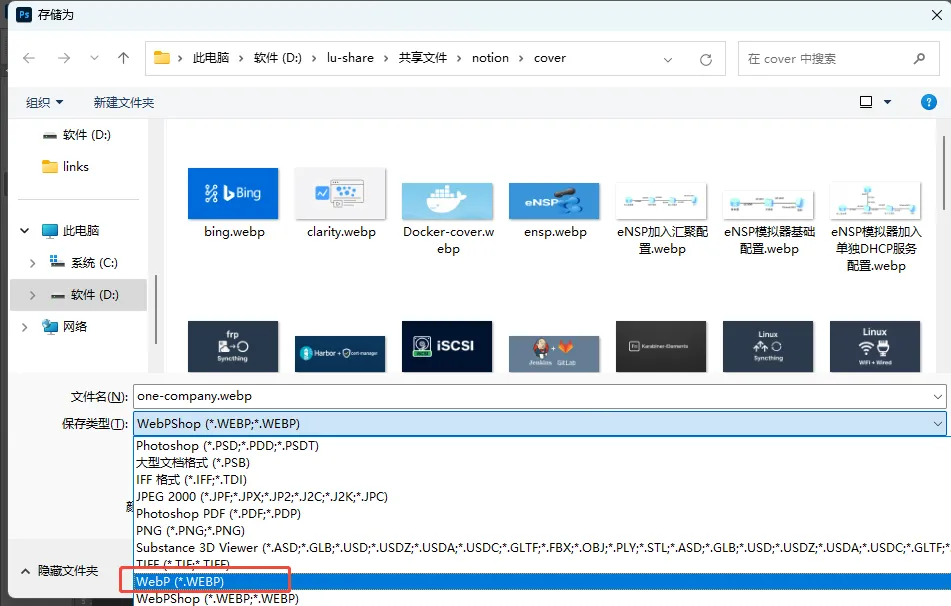This screenshot has height=606, width=951.
Task: Select the ensp.webp file thumbnail
Action: [x=554, y=201]
